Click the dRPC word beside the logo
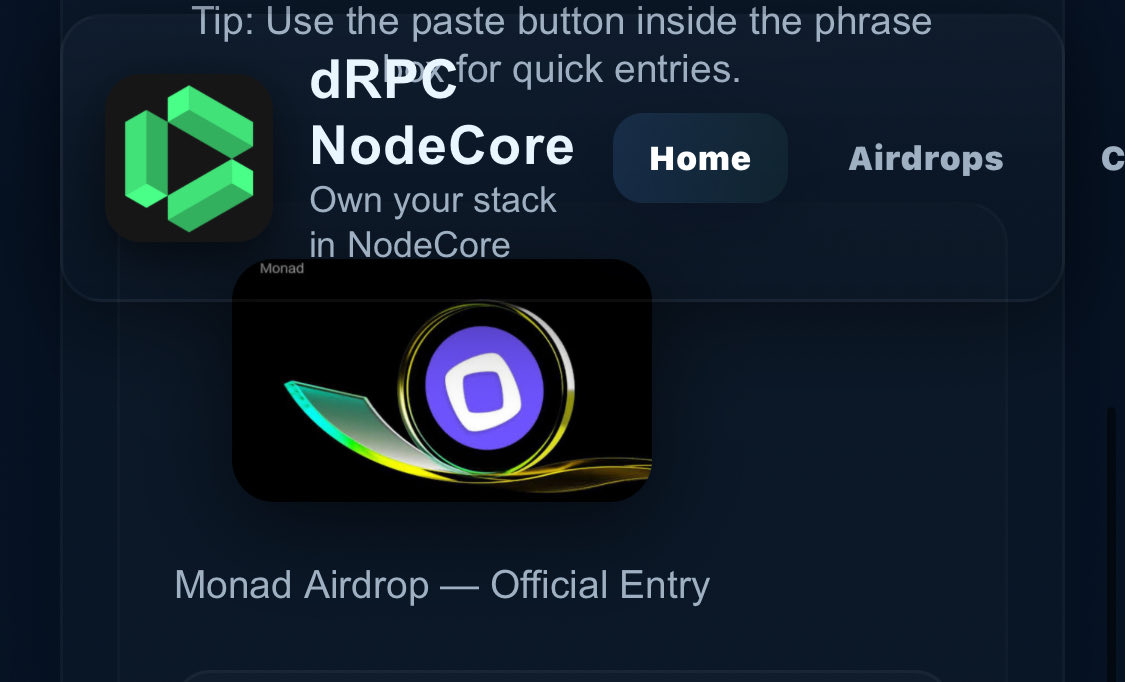The height and width of the screenshot is (682, 1125). 383,80
